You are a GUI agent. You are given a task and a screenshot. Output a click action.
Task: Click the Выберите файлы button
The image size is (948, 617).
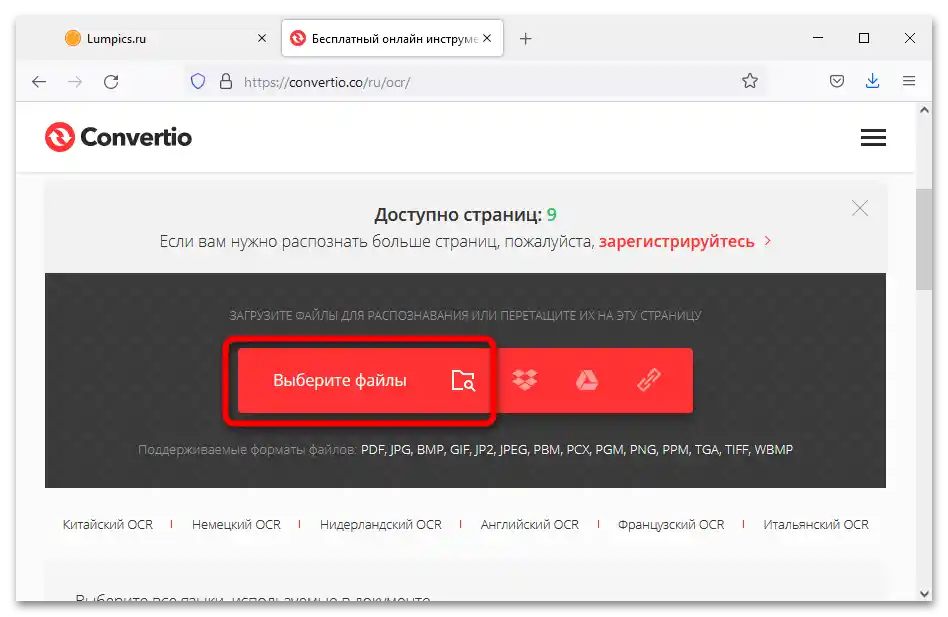pos(363,380)
